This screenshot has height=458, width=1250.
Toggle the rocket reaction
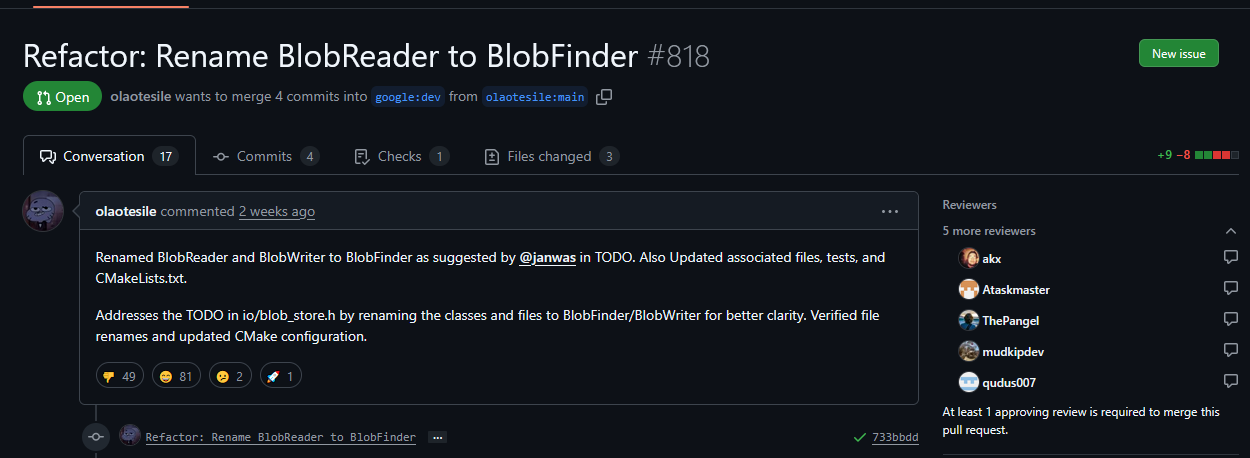tap(280, 376)
